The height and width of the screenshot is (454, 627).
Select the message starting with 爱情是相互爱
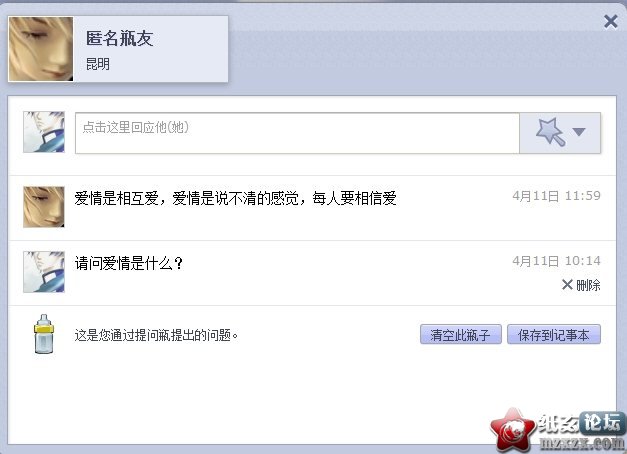(x=236, y=198)
